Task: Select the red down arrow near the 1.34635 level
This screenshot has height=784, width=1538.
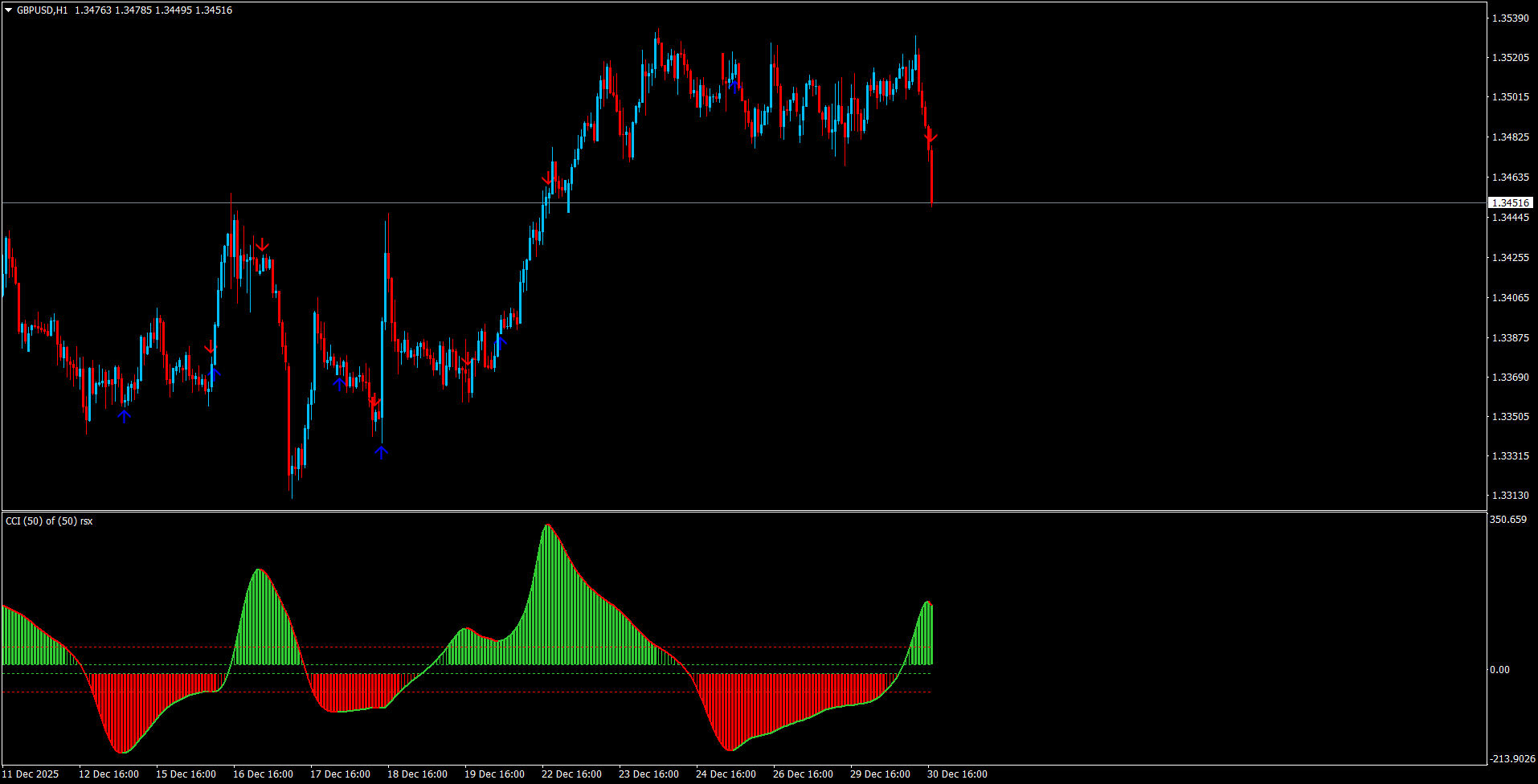Action: tap(547, 178)
